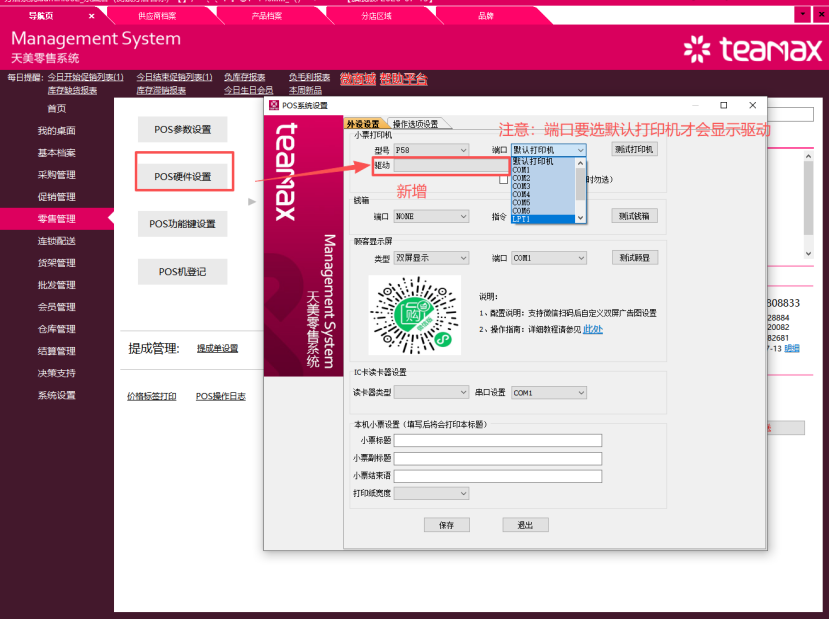This screenshot has height=619, width=829.
Task: Choose COM5 in the open port list
Action: coord(543,202)
